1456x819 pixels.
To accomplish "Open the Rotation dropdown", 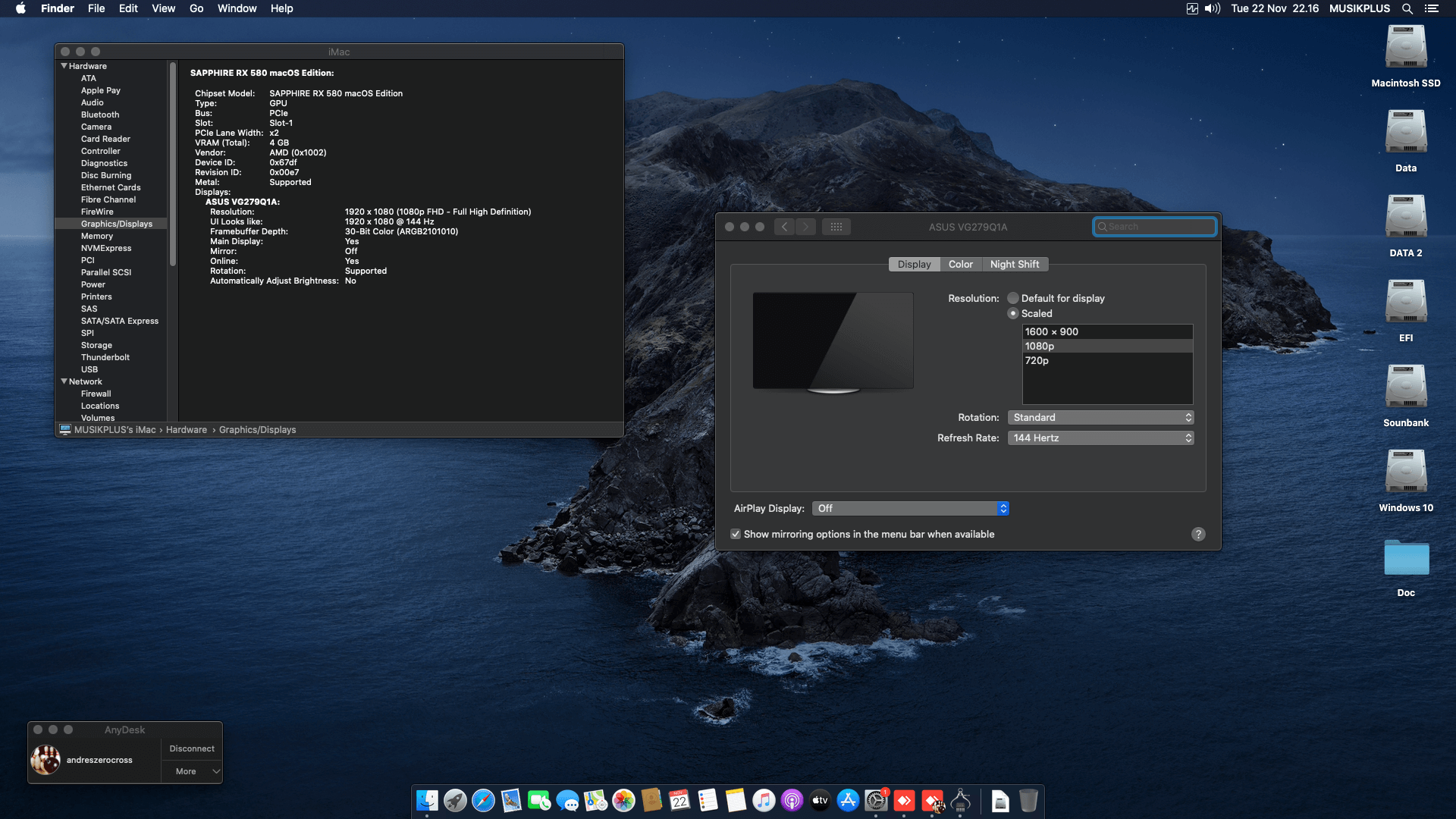I will [1100, 418].
